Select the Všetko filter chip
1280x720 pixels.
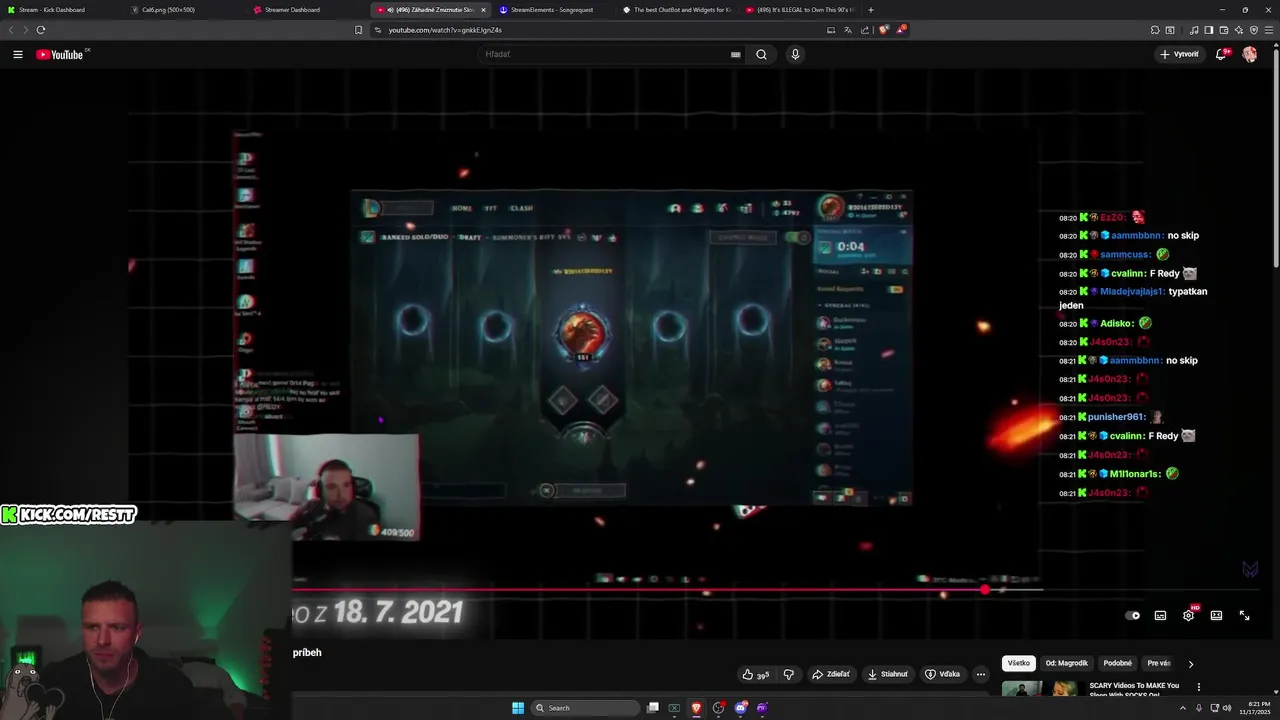pyautogui.click(x=1018, y=663)
